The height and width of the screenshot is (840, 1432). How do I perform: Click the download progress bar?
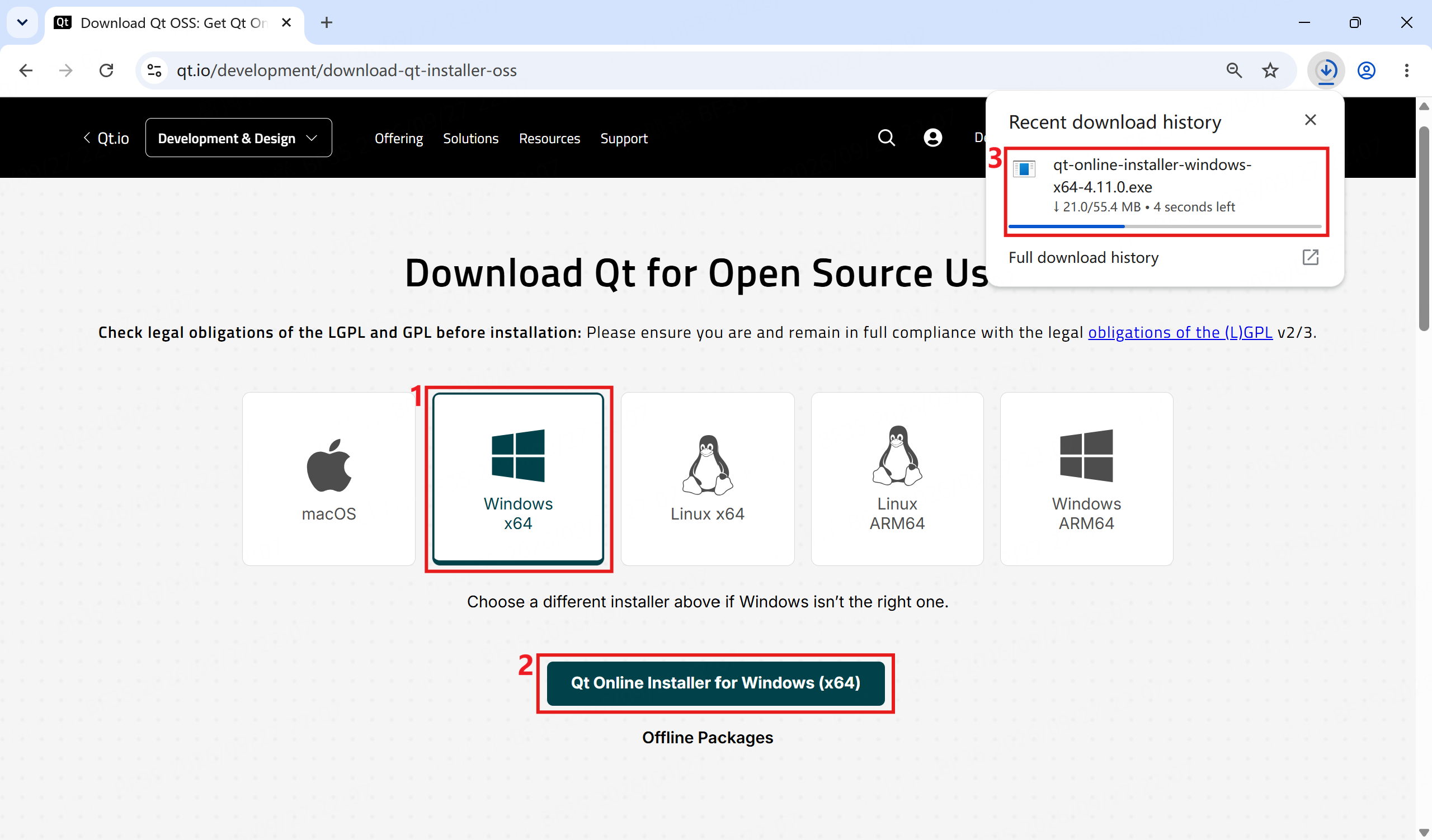1165,226
